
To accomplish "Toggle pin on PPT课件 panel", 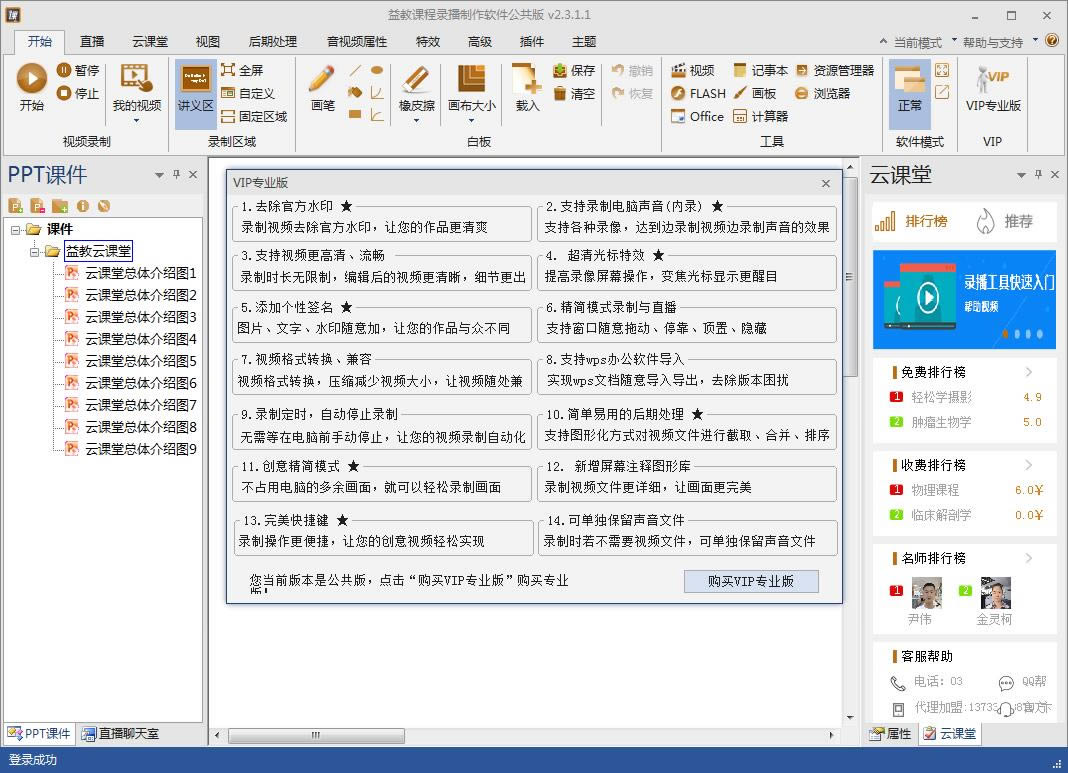I will (x=176, y=174).
